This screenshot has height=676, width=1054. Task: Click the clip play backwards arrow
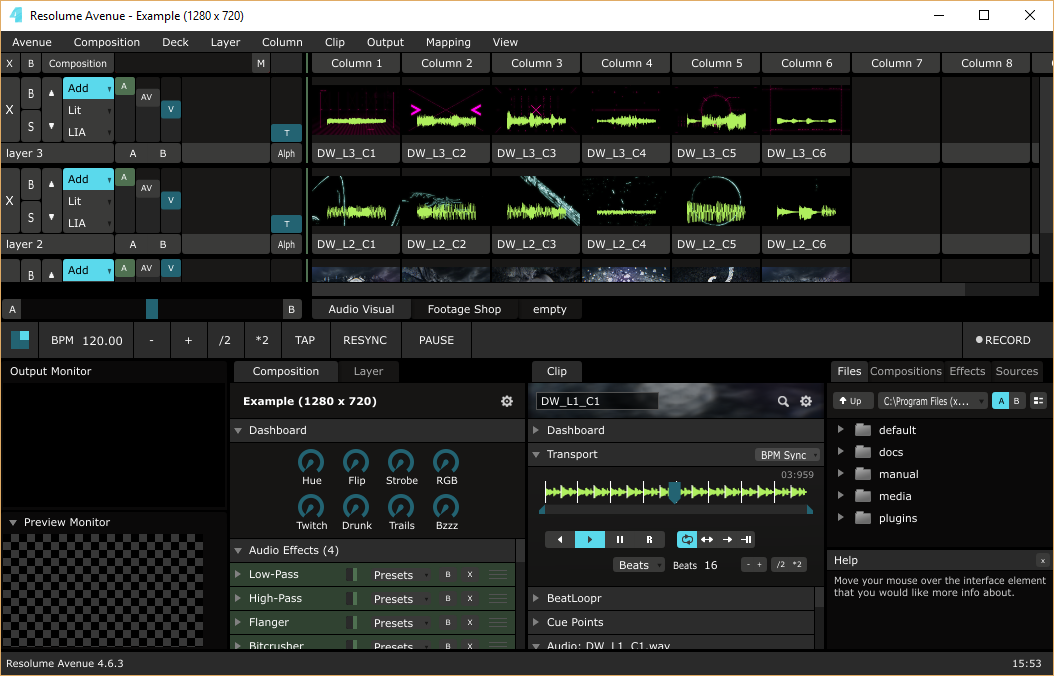coord(560,539)
